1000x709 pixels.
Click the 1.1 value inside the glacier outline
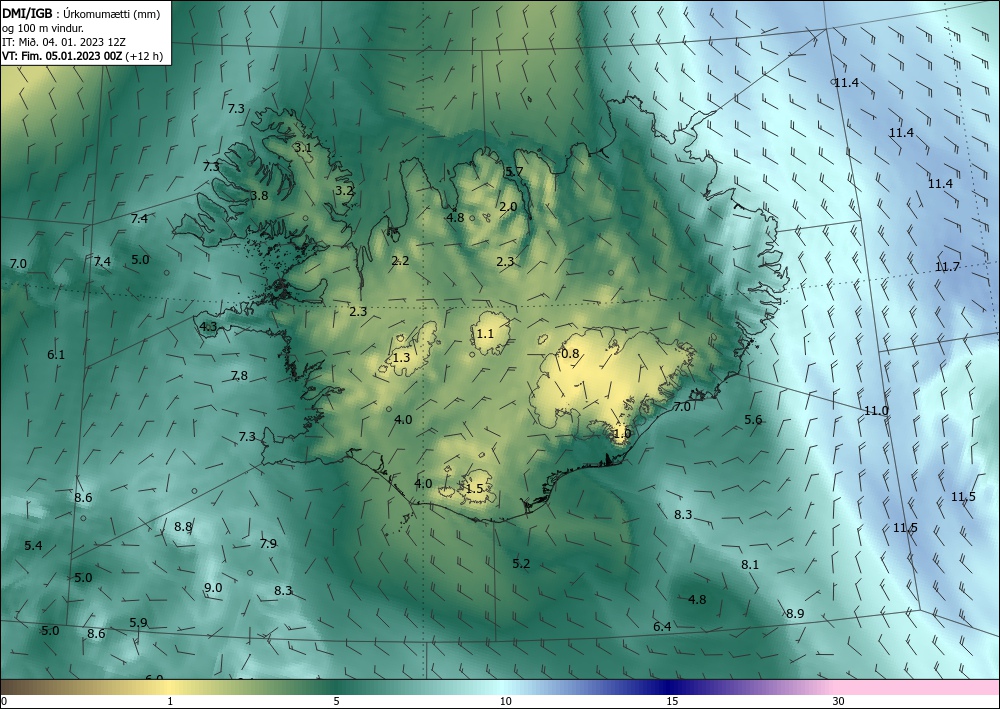(x=485, y=333)
